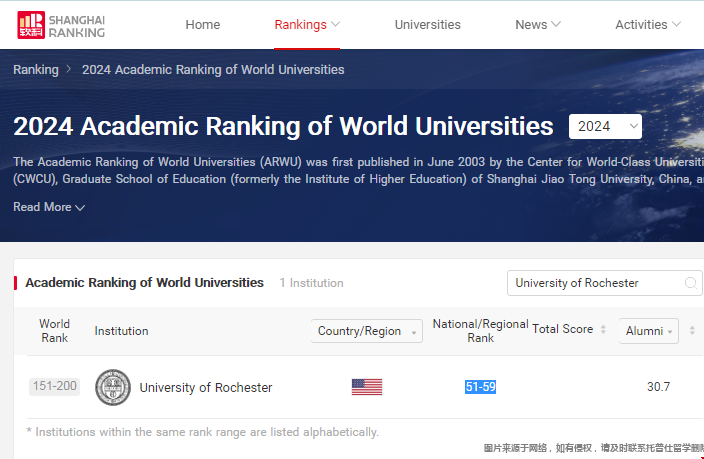Click the 2024 Academic Ranking breadcrumb
This screenshot has width=704, height=459.
[x=213, y=70]
